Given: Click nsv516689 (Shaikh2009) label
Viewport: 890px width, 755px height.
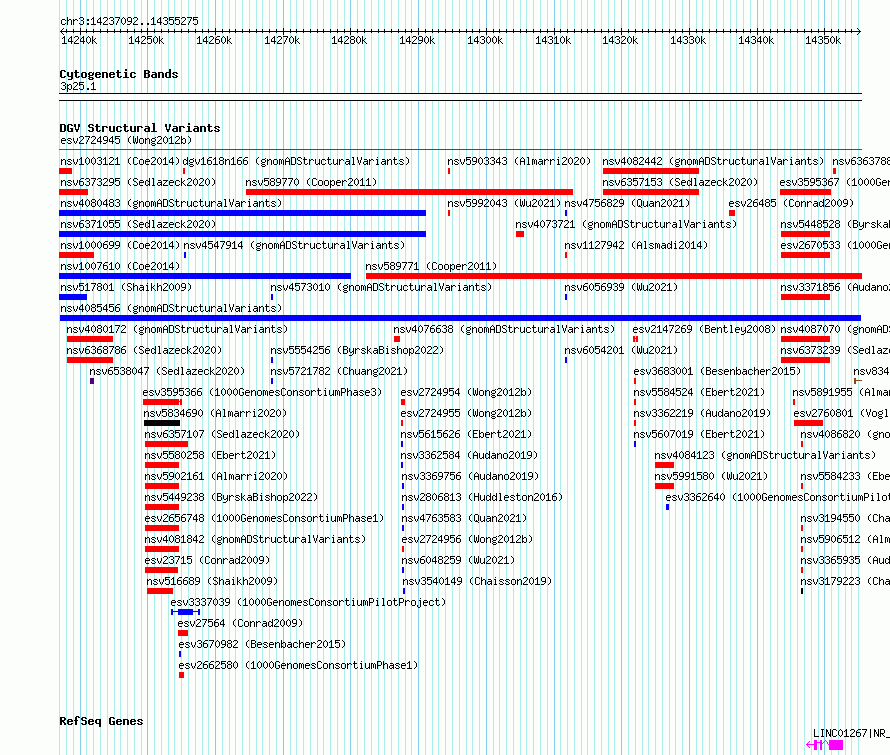Looking at the screenshot, I should point(212,581).
